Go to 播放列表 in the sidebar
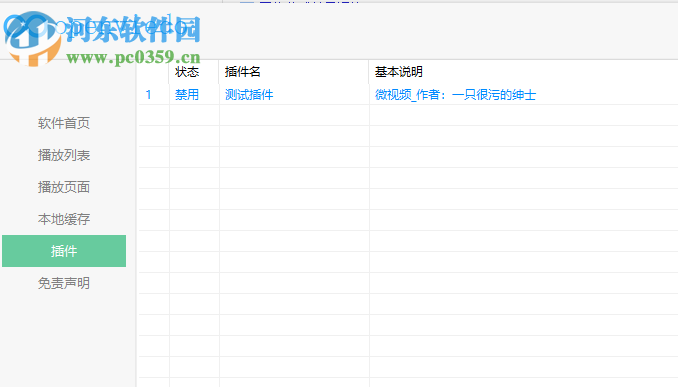The width and height of the screenshot is (678, 387). pyautogui.click(x=64, y=155)
